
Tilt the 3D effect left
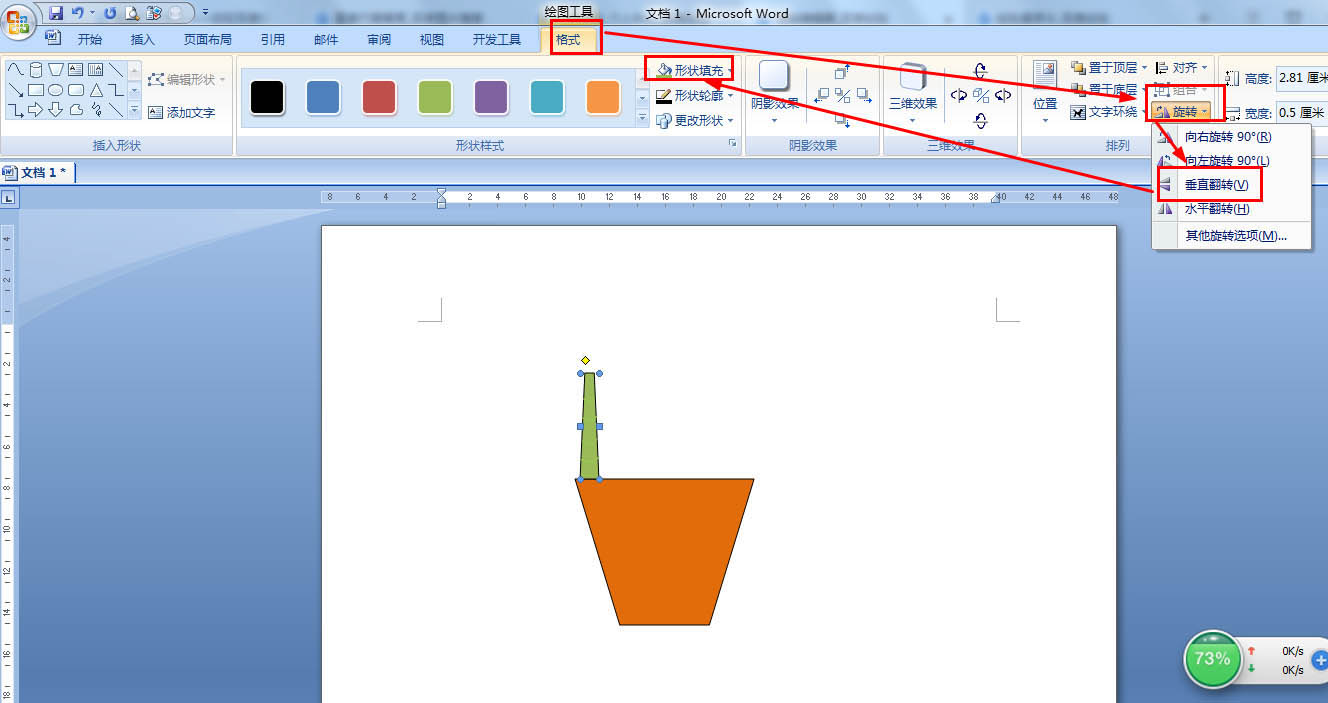pos(959,95)
